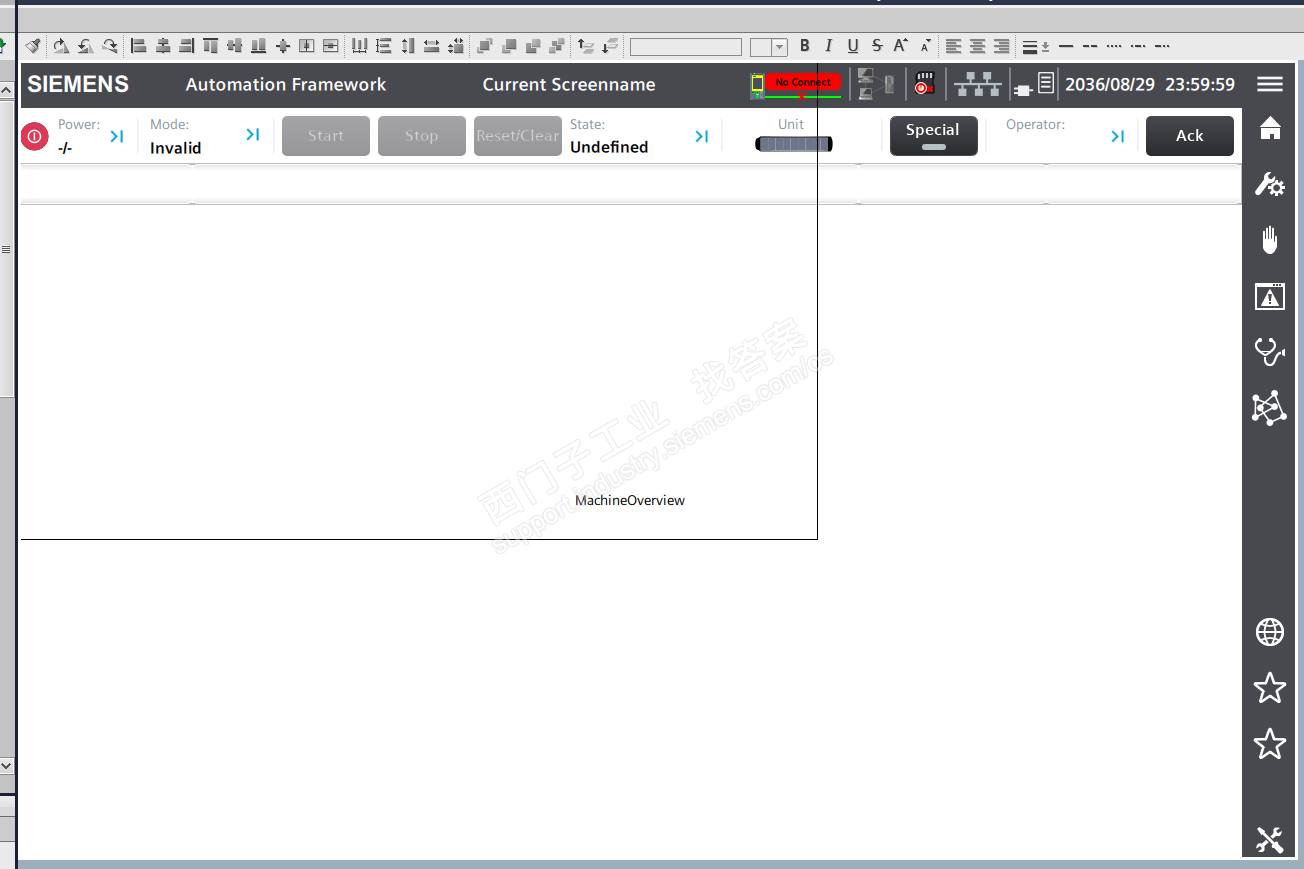Open alarm warning screen in sidebar

[x=1270, y=296]
